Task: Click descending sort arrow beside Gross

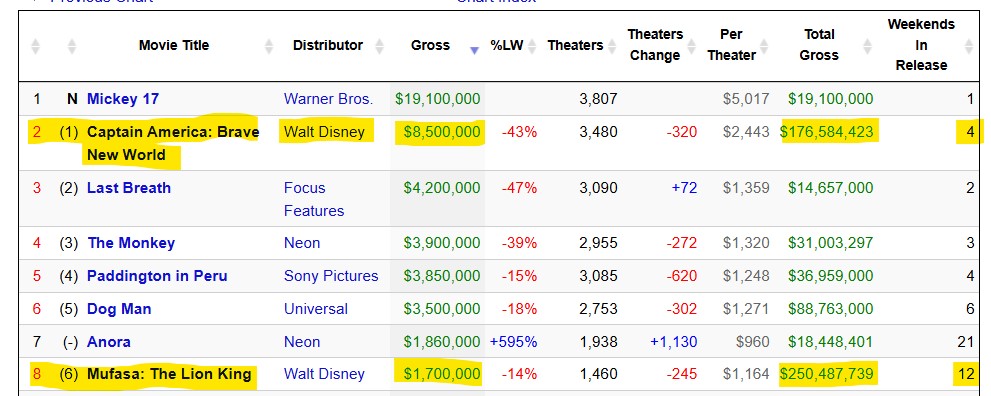Action: [x=475, y=51]
